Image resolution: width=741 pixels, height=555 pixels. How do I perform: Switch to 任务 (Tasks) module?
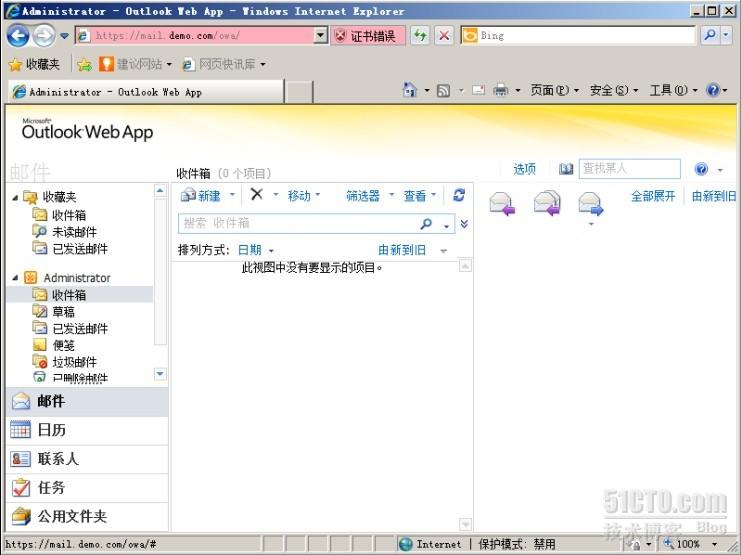pos(87,487)
